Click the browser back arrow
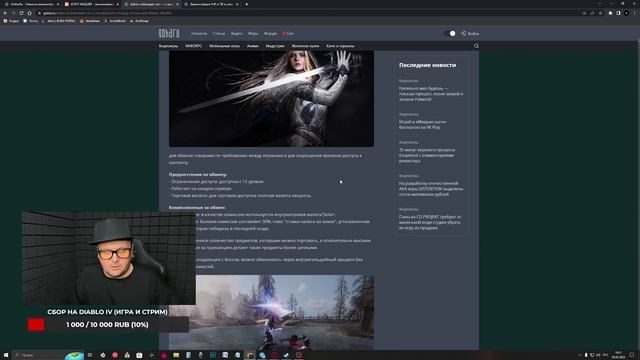The image size is (640, 360). [5, 13]
